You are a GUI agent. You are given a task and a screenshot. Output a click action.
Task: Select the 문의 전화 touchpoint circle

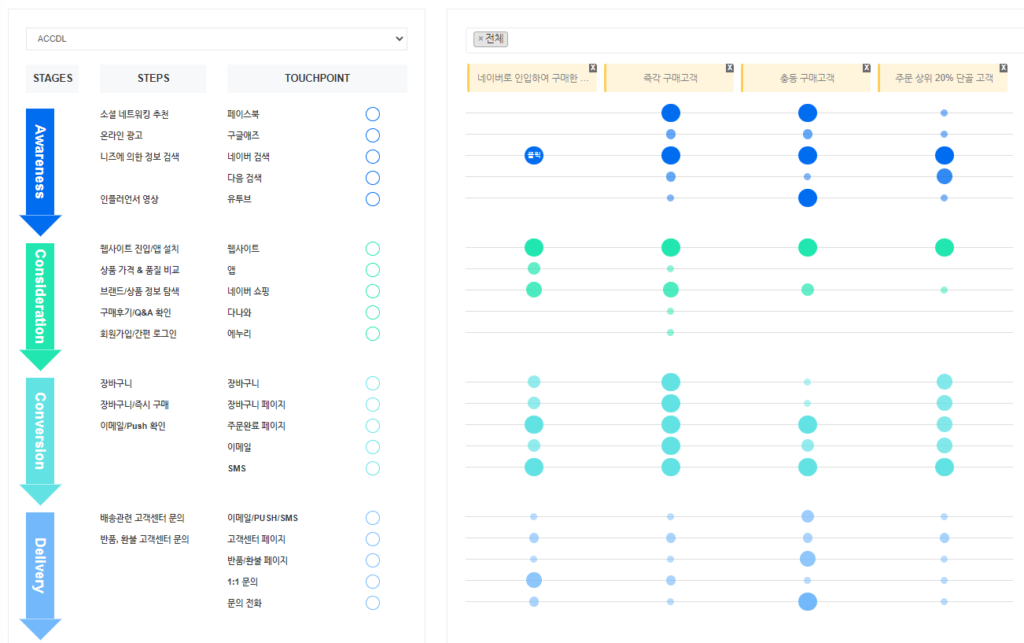point(373,603)
